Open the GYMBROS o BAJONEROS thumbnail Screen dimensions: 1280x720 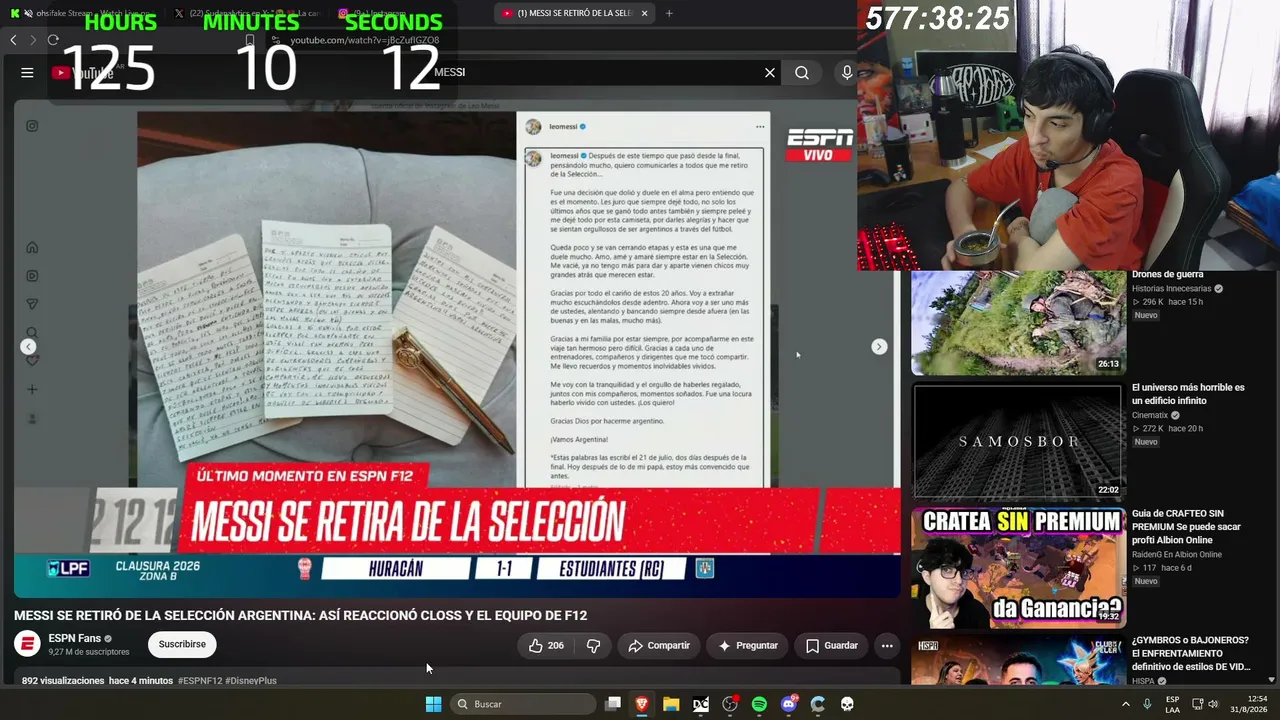tap(1018, 660)
